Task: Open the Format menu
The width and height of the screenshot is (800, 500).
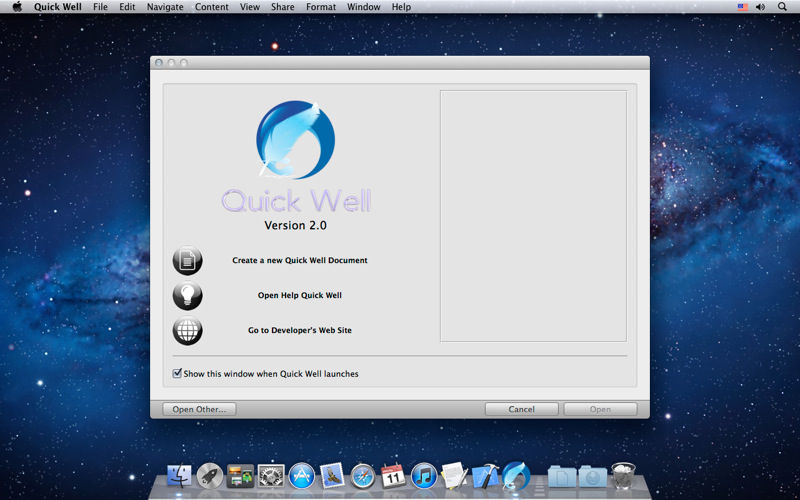Action: (321, 7)
